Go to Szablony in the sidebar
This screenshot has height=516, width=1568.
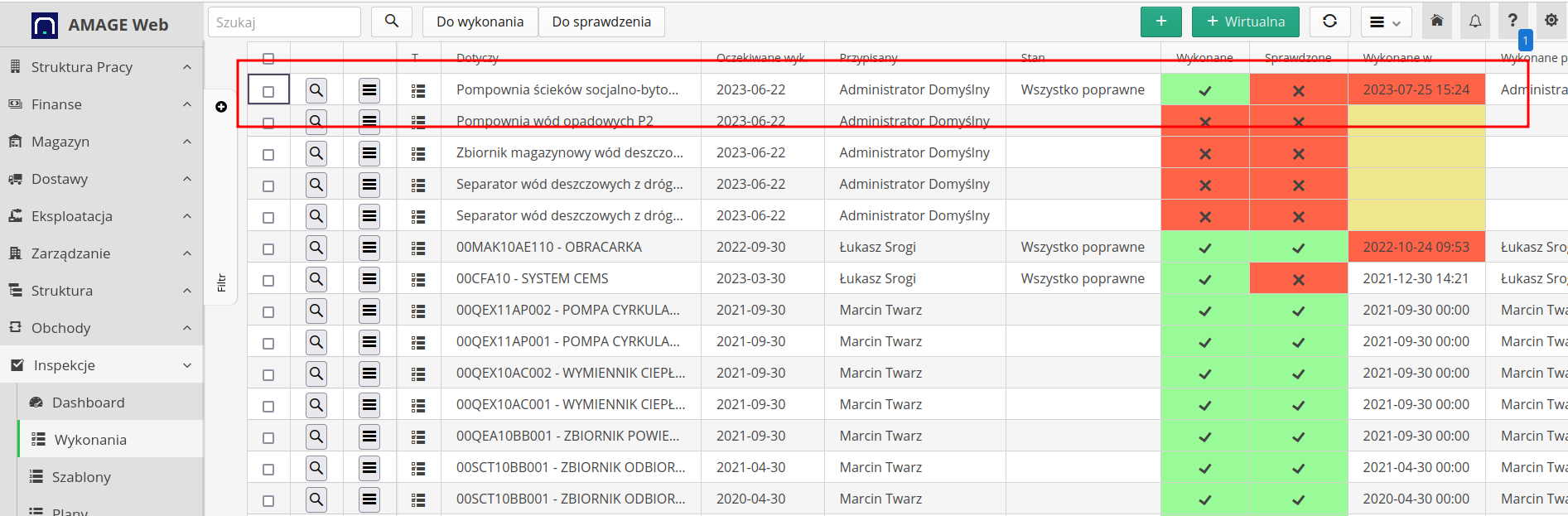pos(81,477)
